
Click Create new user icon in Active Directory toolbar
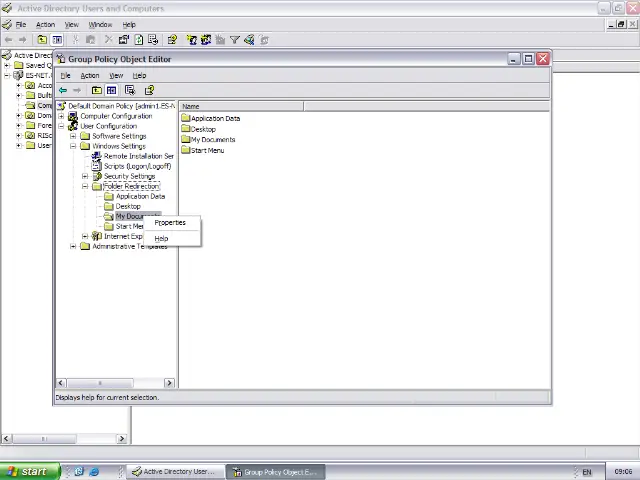[x=191, y=40]
